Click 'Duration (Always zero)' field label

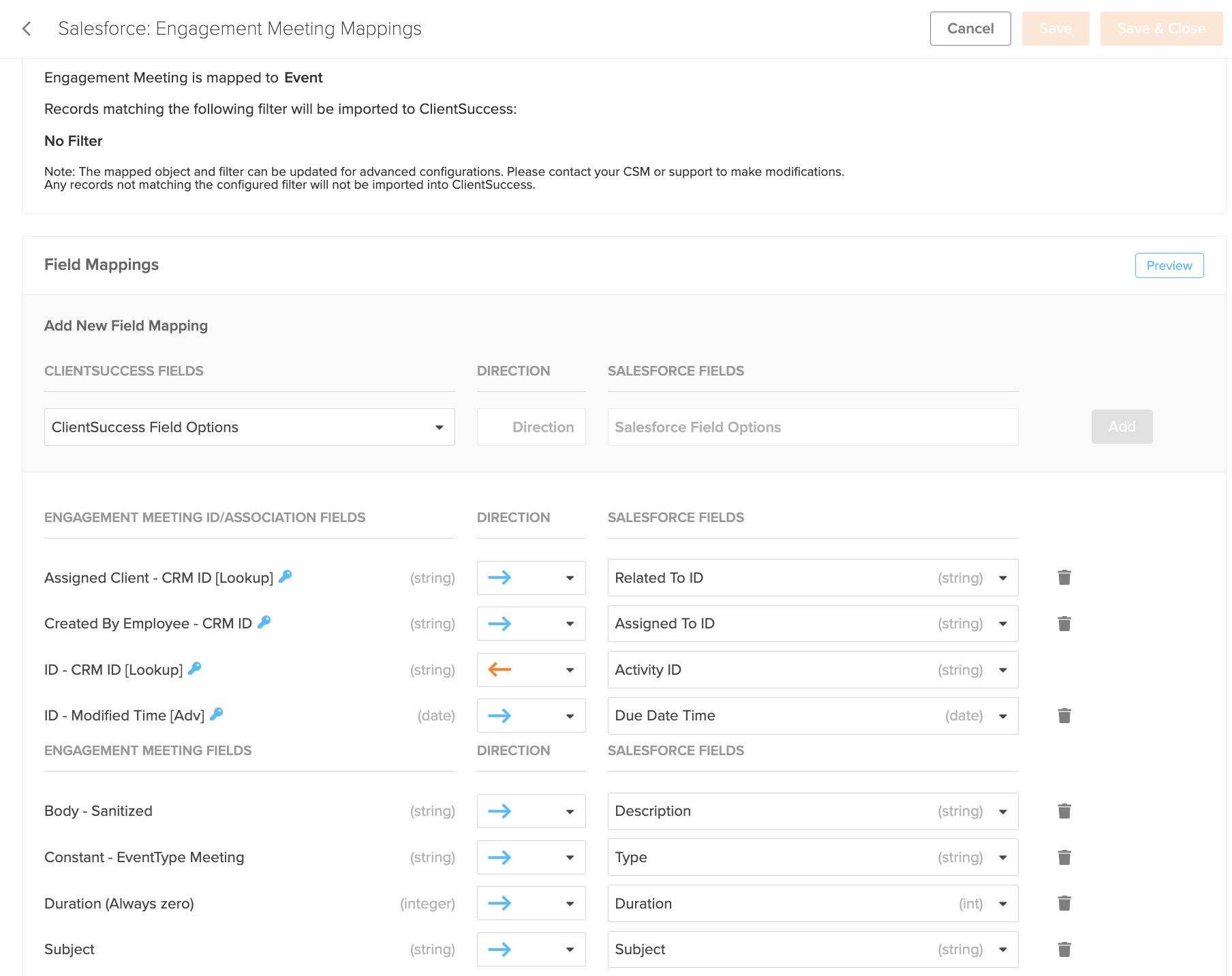119,904
